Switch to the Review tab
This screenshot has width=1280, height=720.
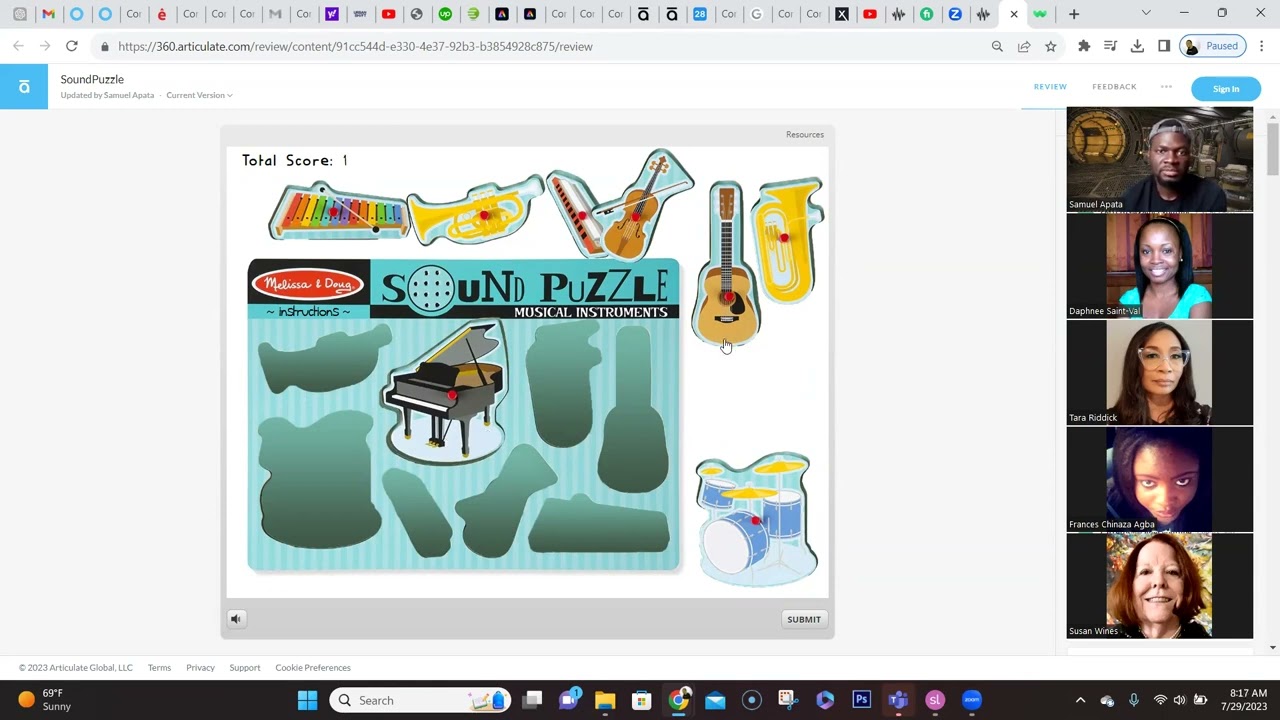point(1050,87)
